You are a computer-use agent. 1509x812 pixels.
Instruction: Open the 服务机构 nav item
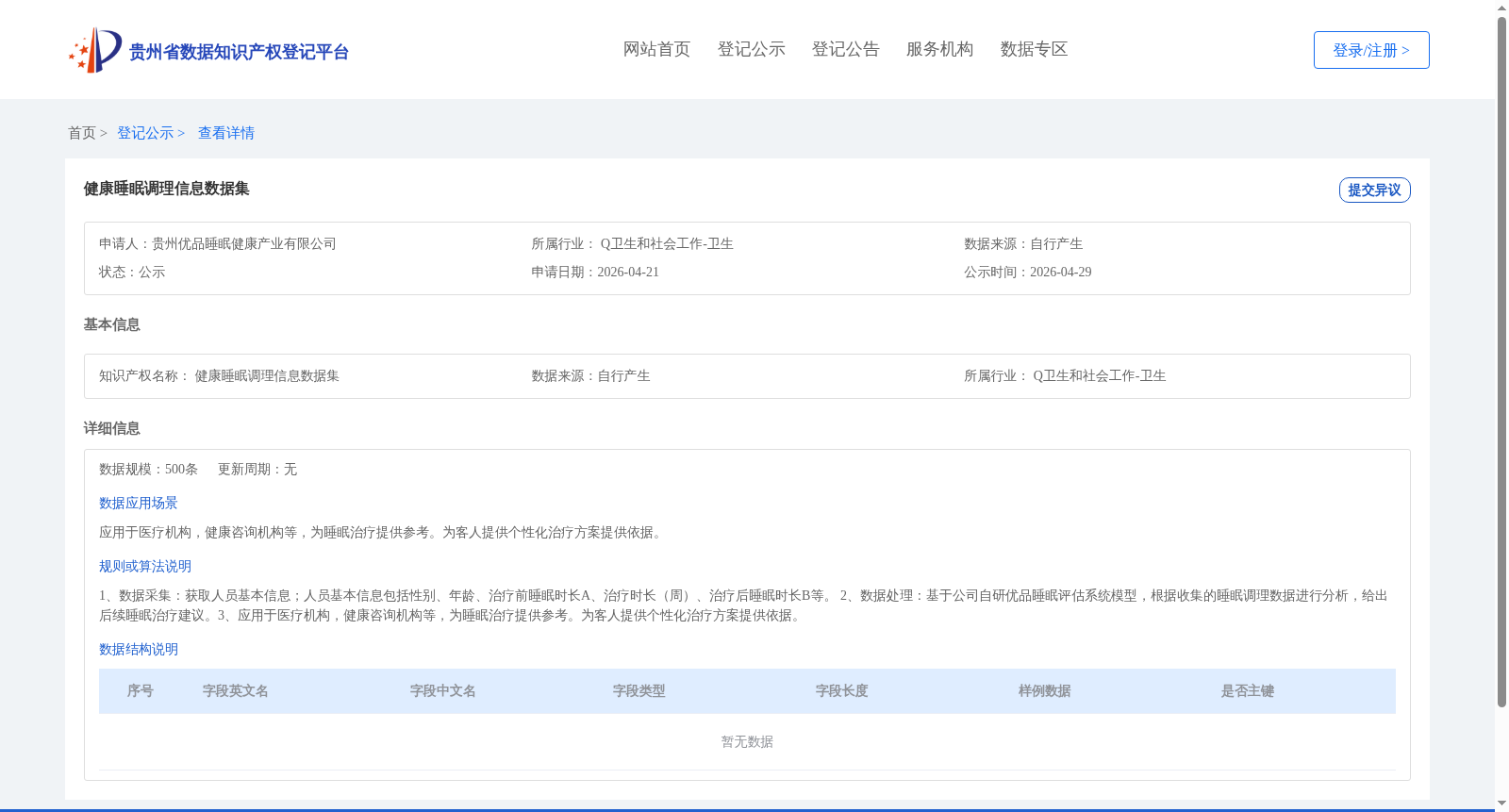939,49
